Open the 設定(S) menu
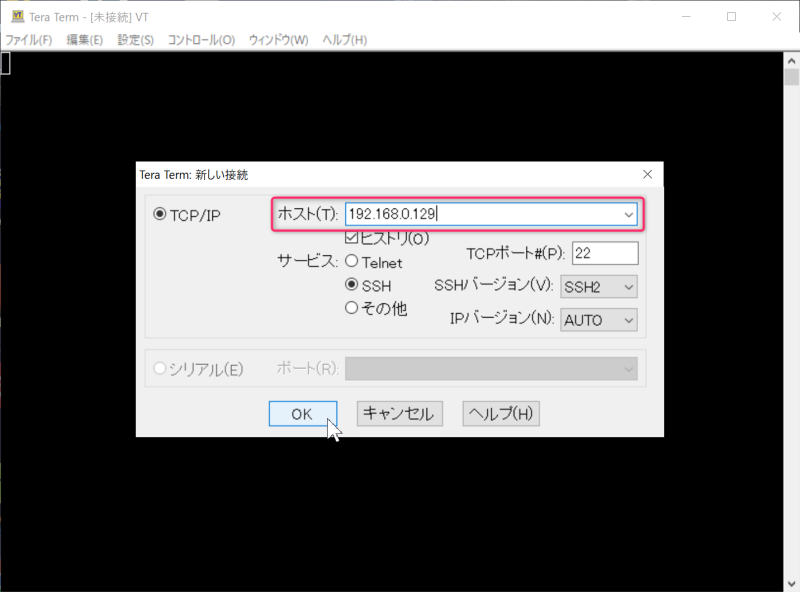 tap(135, 40)
